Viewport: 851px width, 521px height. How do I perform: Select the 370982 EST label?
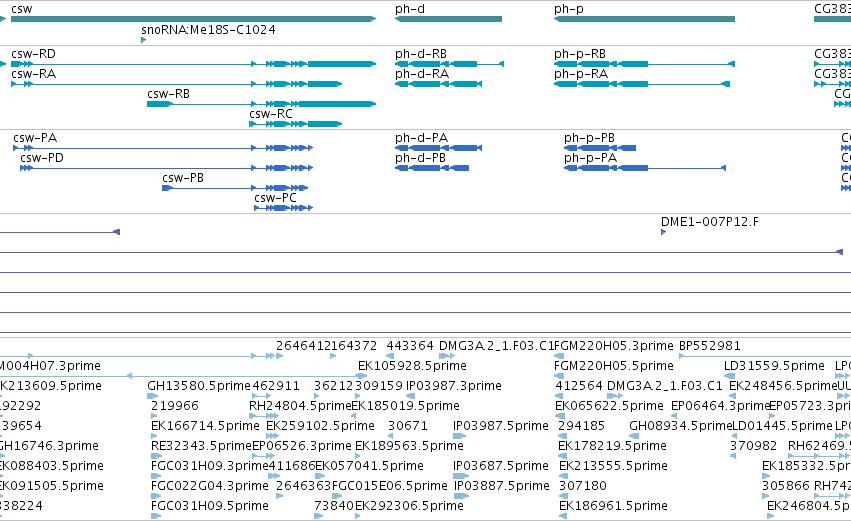753,446
